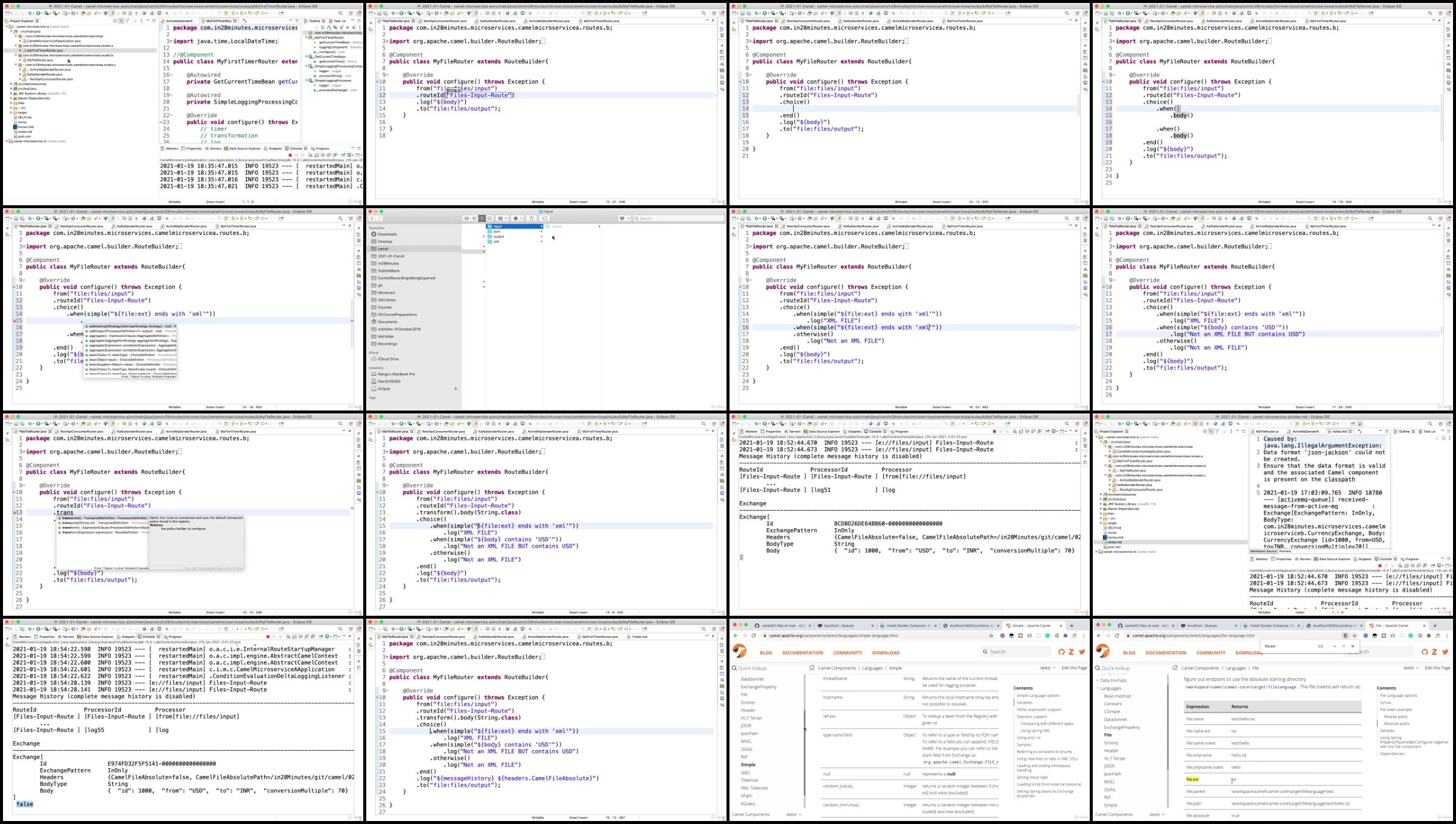1456x824 pixels.
Task: Toggle Mark Occurrences highlighter in MyFirstTimerRouter Eclipse toolbar
Action: click(112, 13)
